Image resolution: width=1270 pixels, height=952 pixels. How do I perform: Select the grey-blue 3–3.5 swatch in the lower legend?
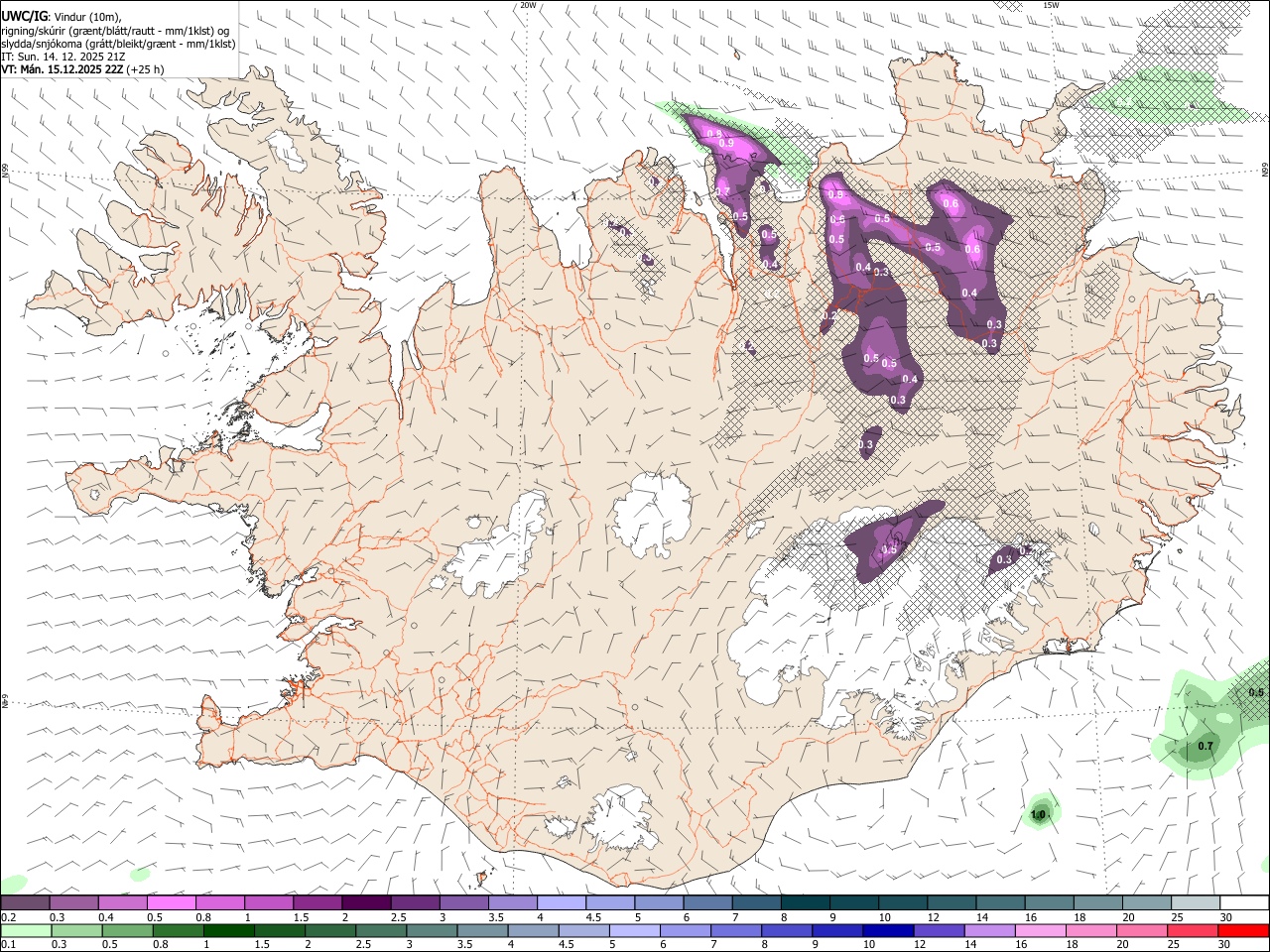[x=431, y=930]
